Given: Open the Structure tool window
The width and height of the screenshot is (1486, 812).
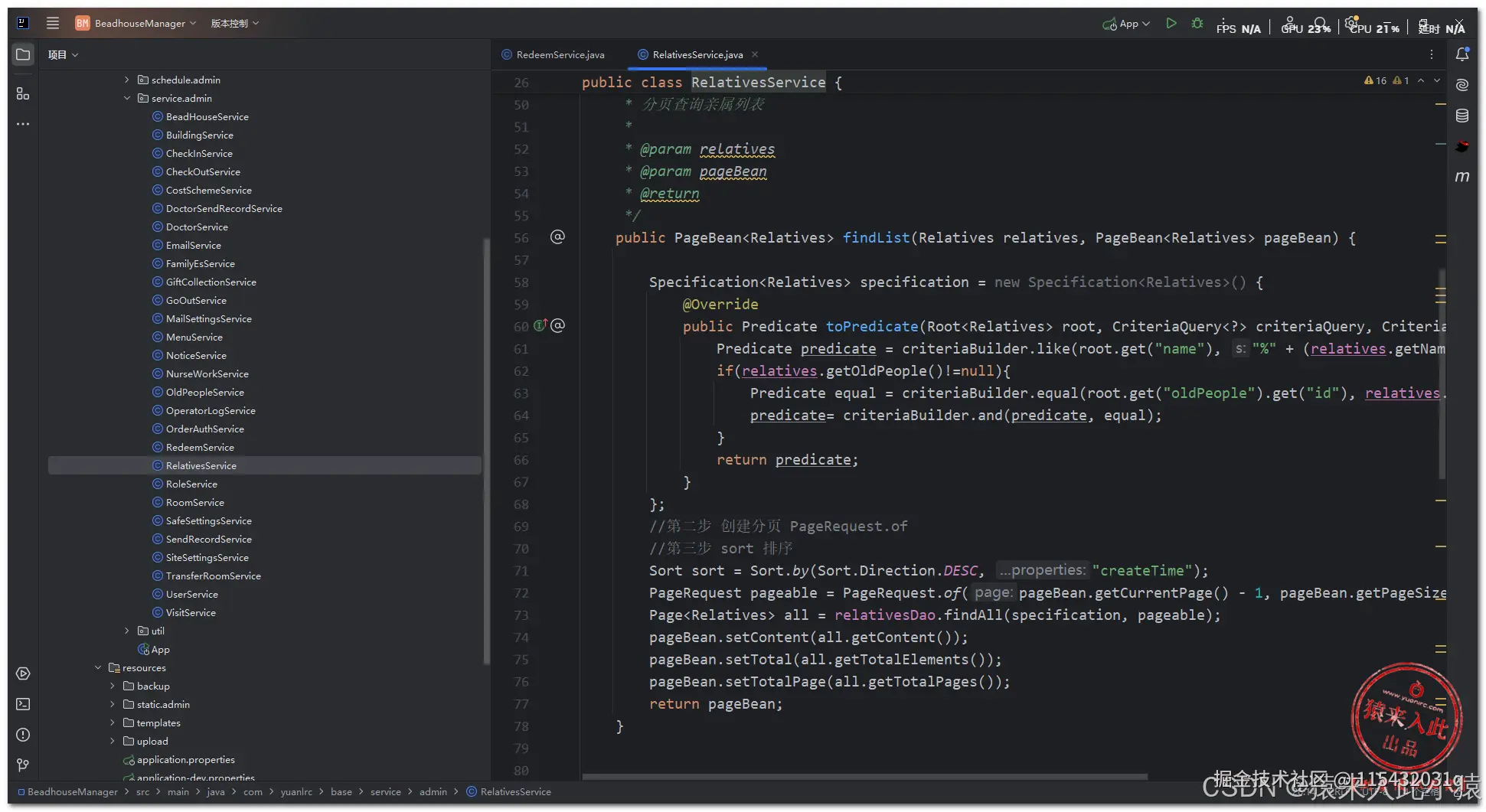Looking at the screenshot, I should pyautogui.click(x=23, y=93).
